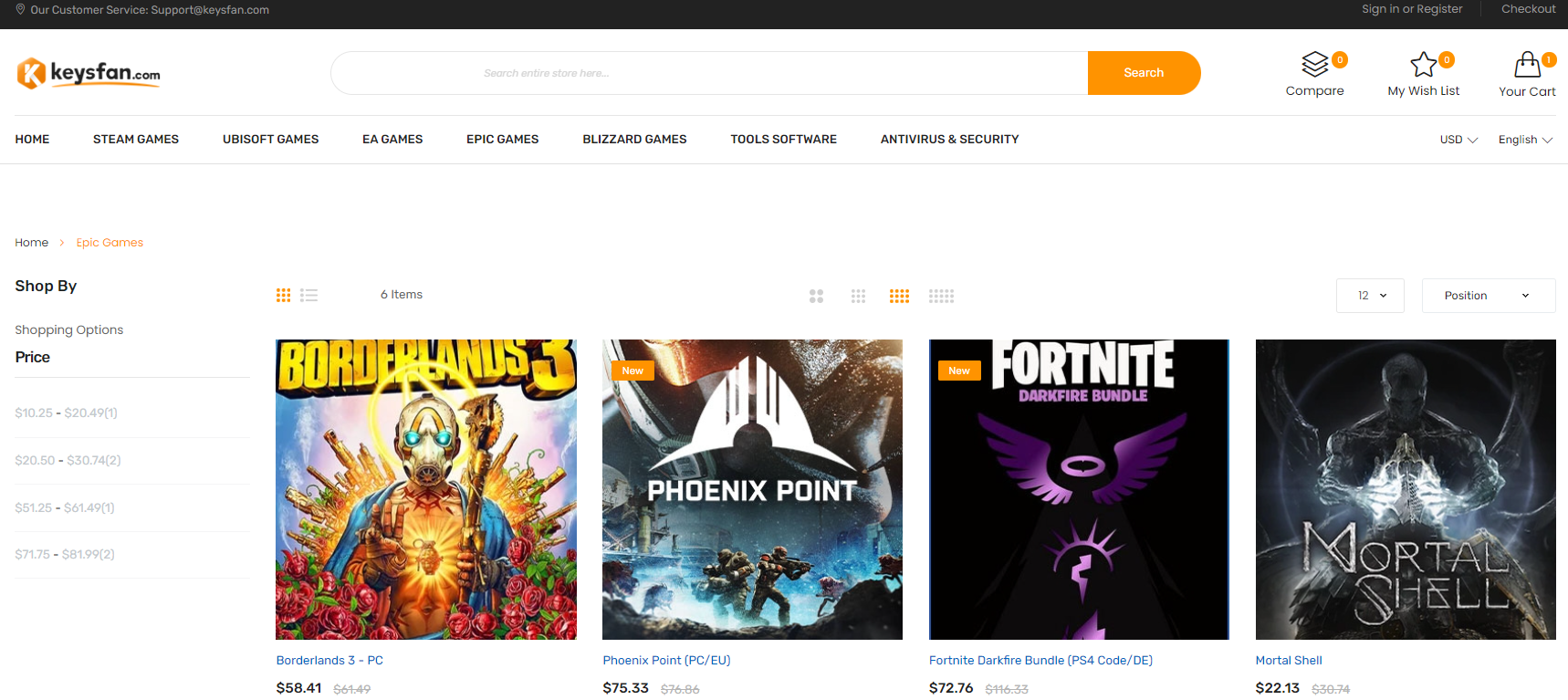1568x700 pixels.
Task: Click the My Wish List text label
Action: tap(1424, 91)
